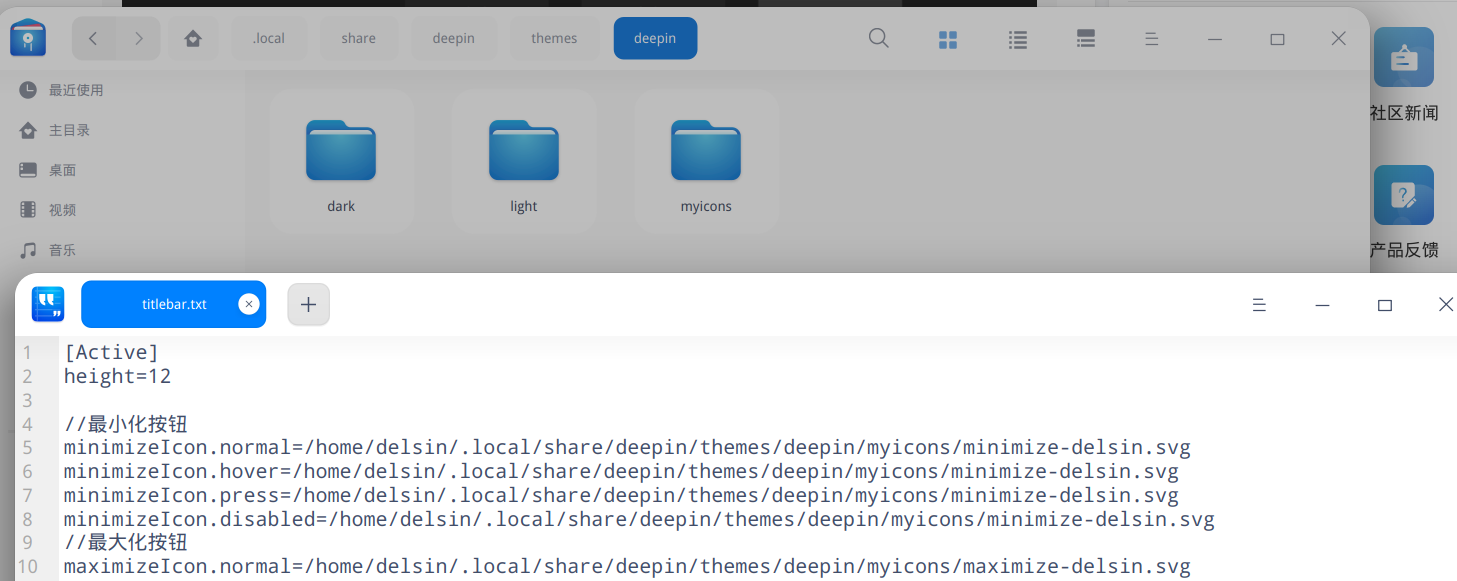
Task: Click the height=12 line
Action: (x=118, y=376)
